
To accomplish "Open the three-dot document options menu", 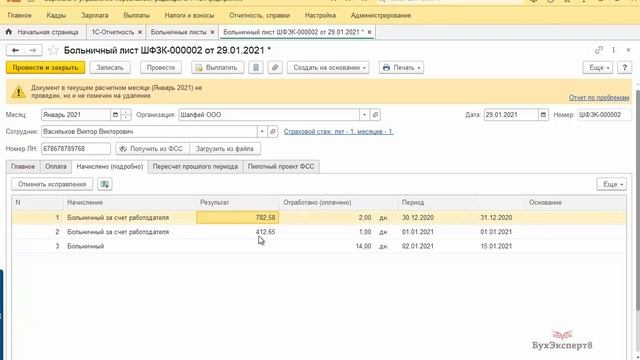I will (613, 50).
